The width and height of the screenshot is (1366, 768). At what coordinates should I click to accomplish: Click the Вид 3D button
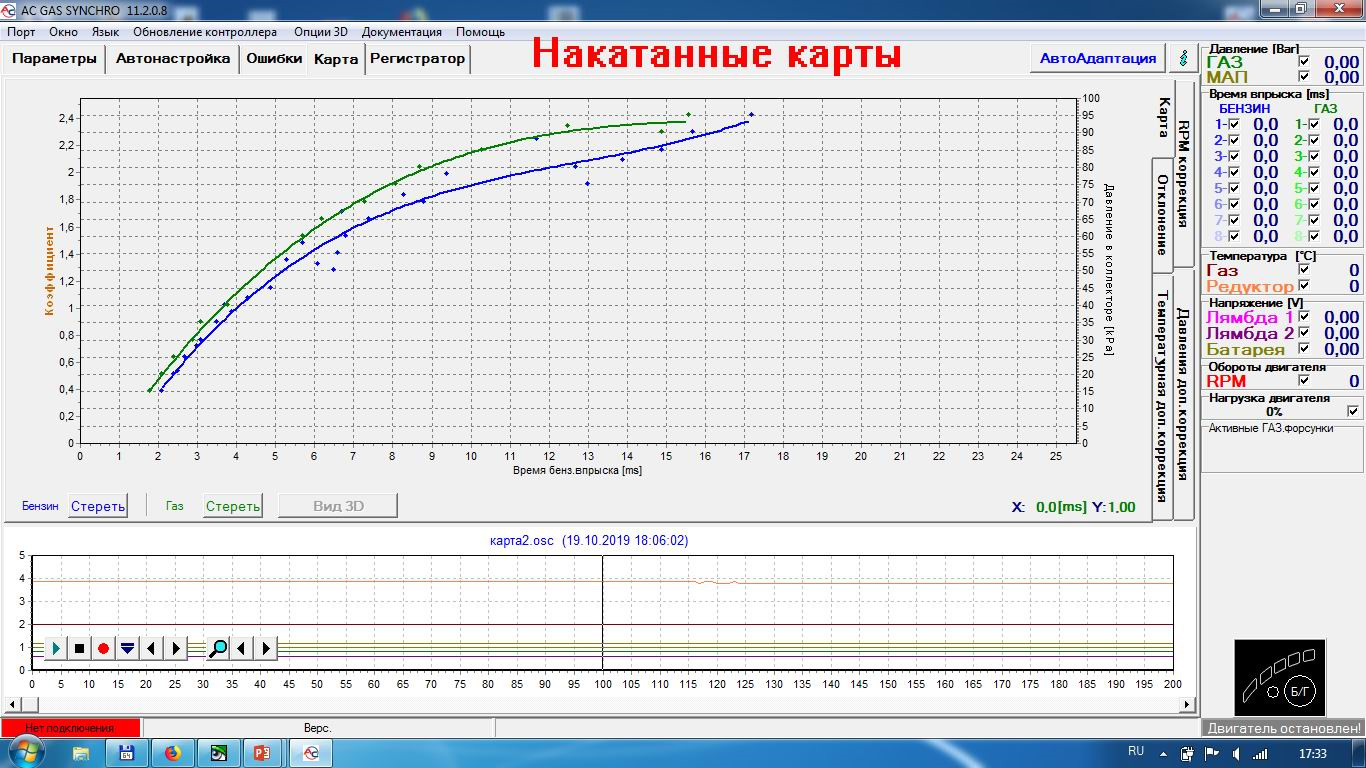tap(338, 506)
